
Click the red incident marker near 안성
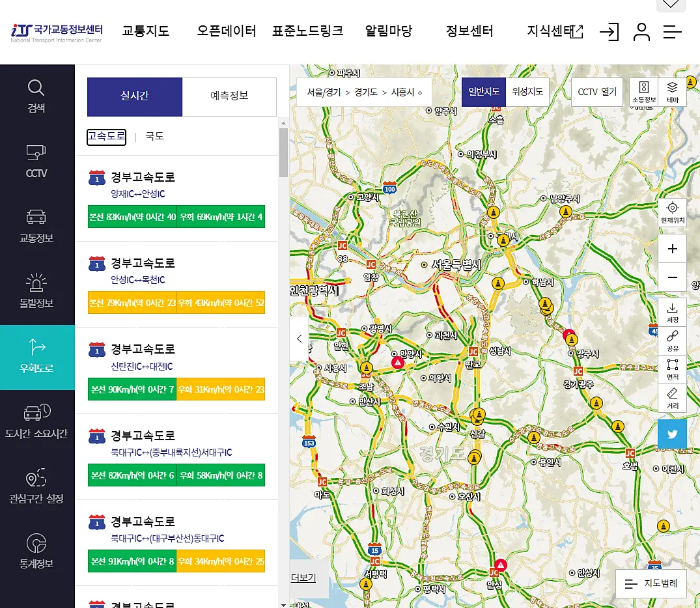click(x=500, y=565)
